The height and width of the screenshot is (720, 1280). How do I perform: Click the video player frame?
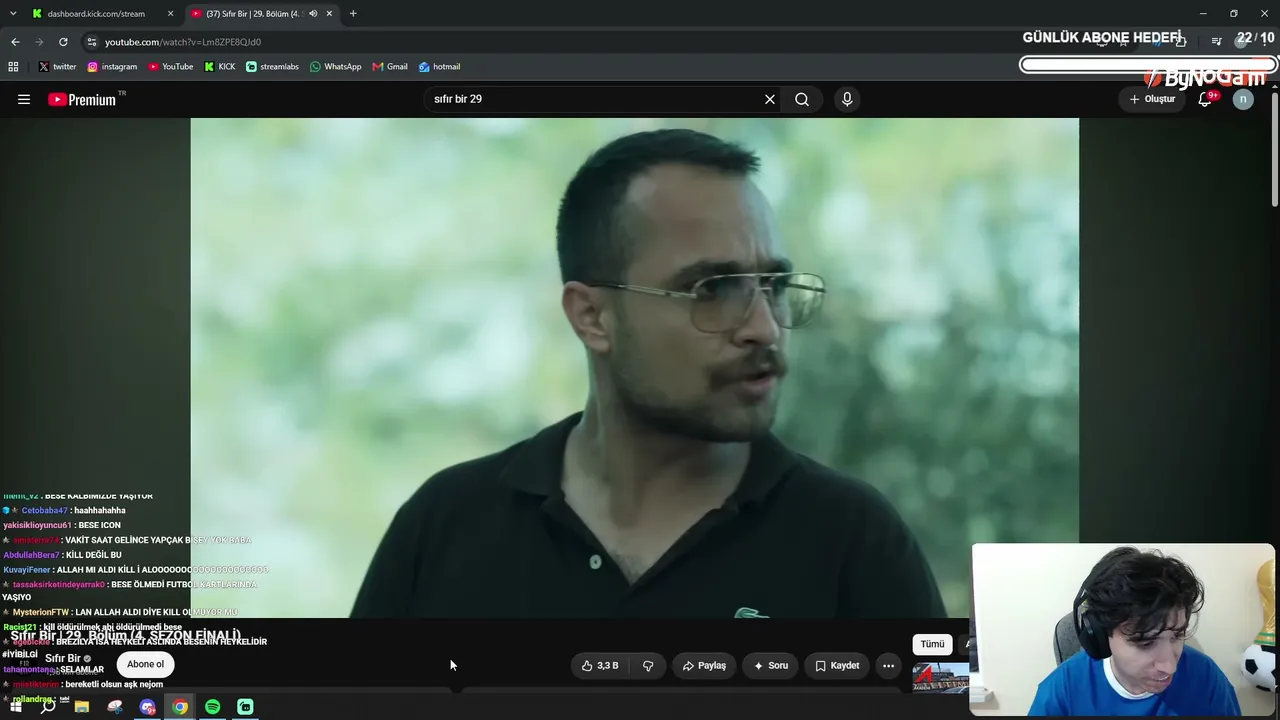point(635,368)
